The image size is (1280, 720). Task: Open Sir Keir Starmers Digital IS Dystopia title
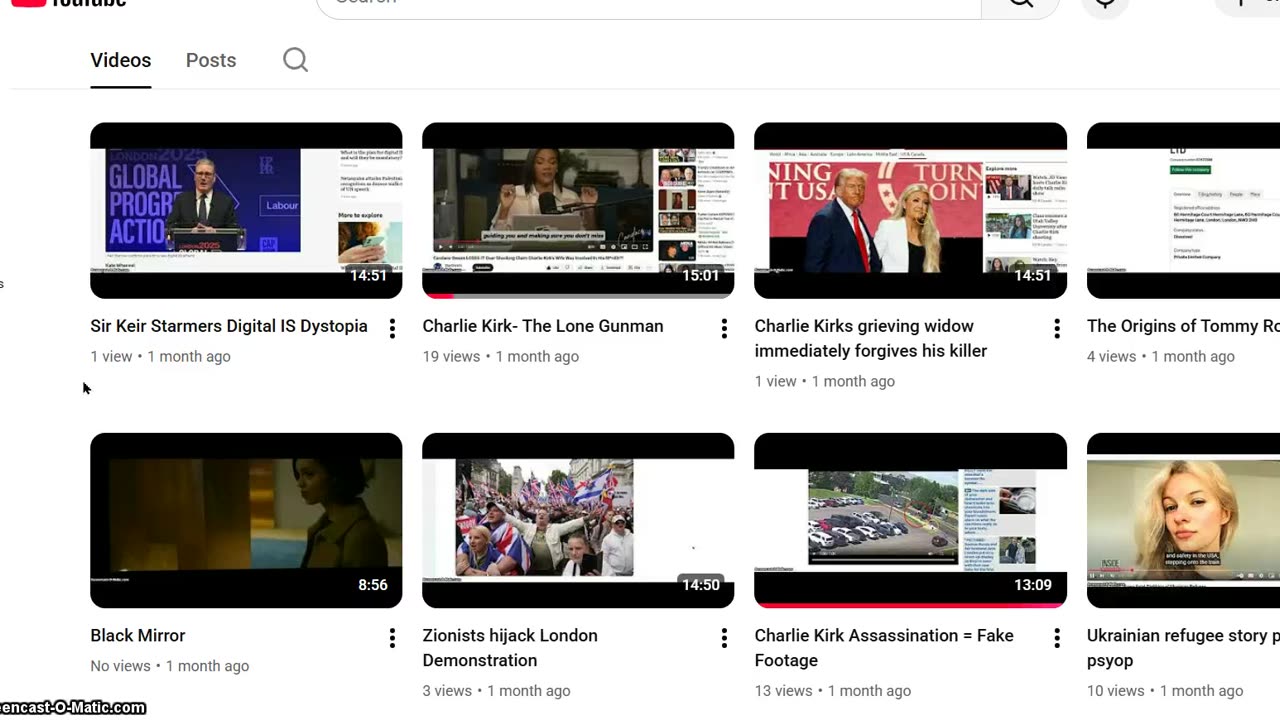[229, 326]
